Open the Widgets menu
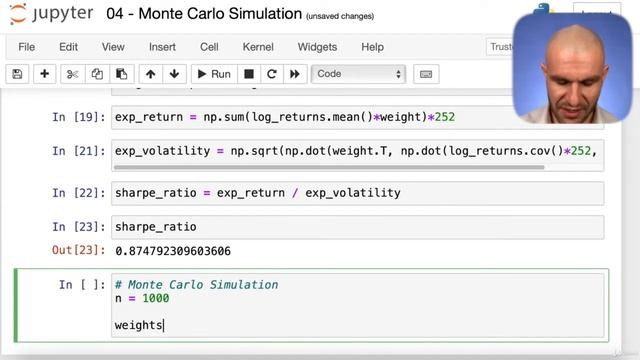The image size is (640, 360). pyautogui.click(x=317, y=47)
